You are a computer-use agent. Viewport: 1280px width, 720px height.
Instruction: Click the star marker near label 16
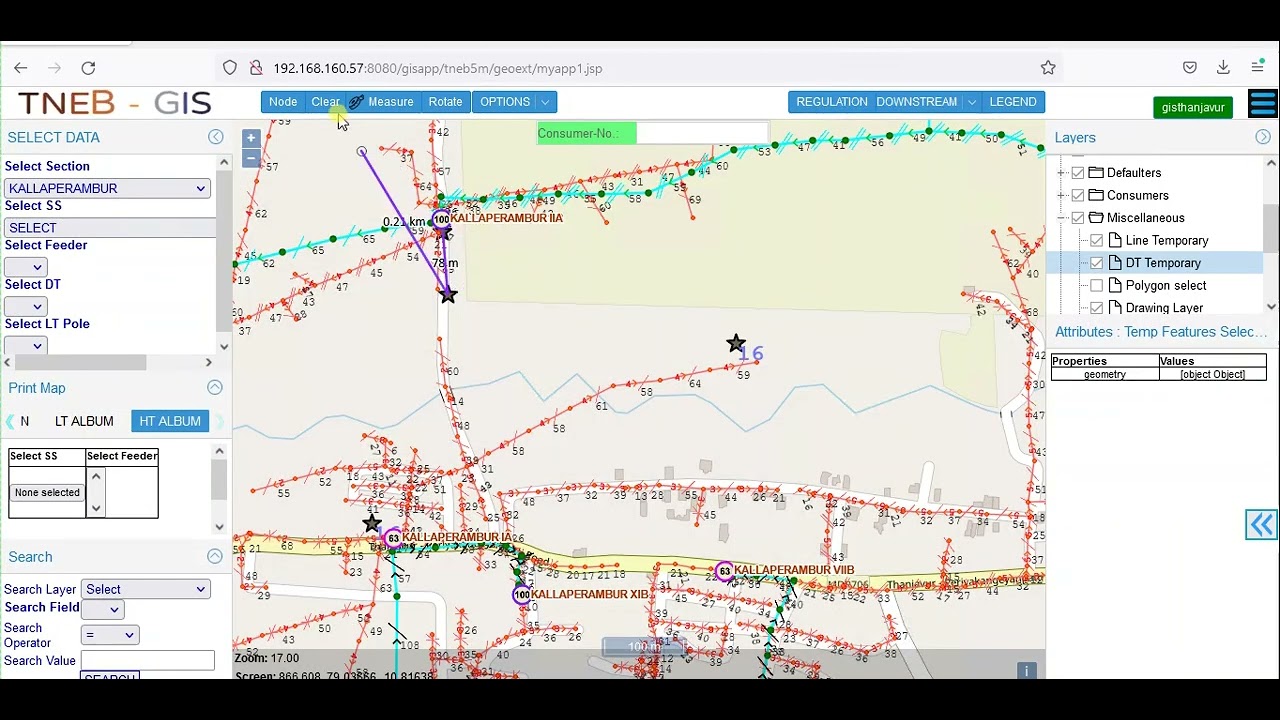pyautogui.click(x=736, y=344)
